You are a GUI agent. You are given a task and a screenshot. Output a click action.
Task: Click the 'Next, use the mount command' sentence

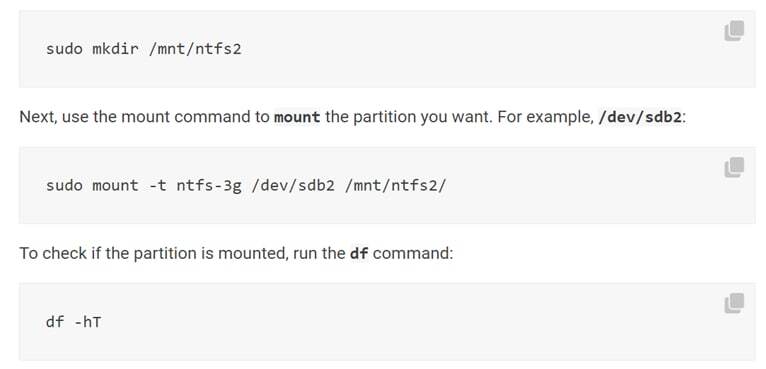coord(353,117)
